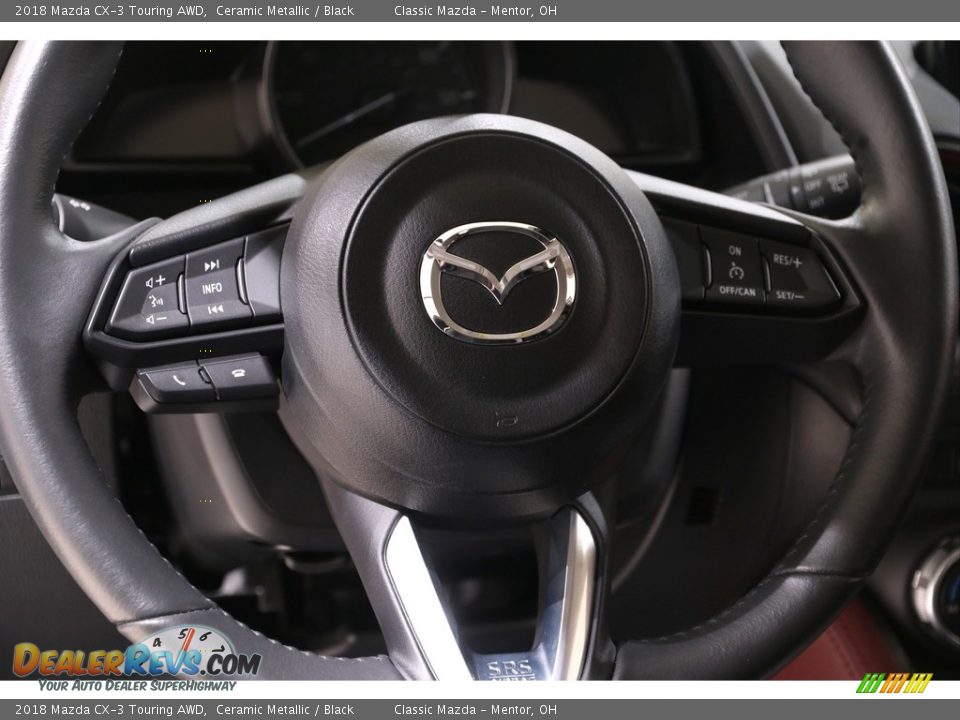960x720 pixels.
Task: Tap the RES/+ cruise button
Action: click(787, 261)
